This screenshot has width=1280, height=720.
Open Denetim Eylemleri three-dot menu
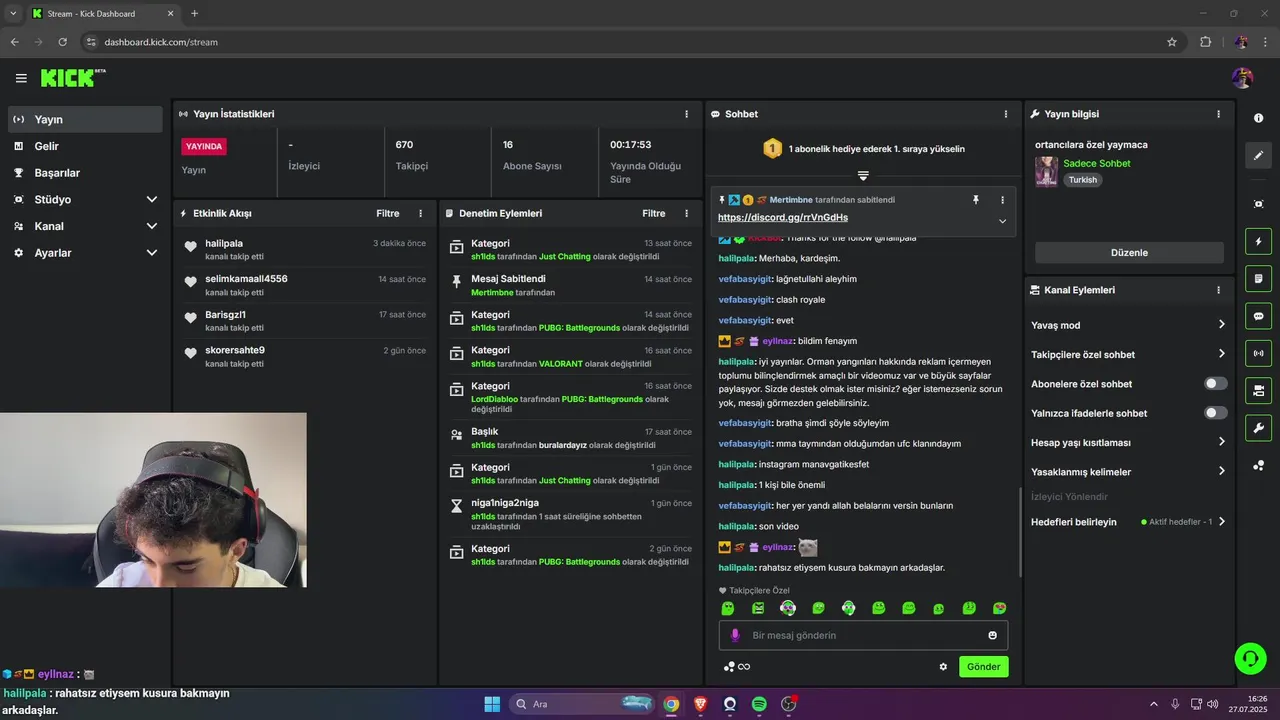tap(686, 213)
